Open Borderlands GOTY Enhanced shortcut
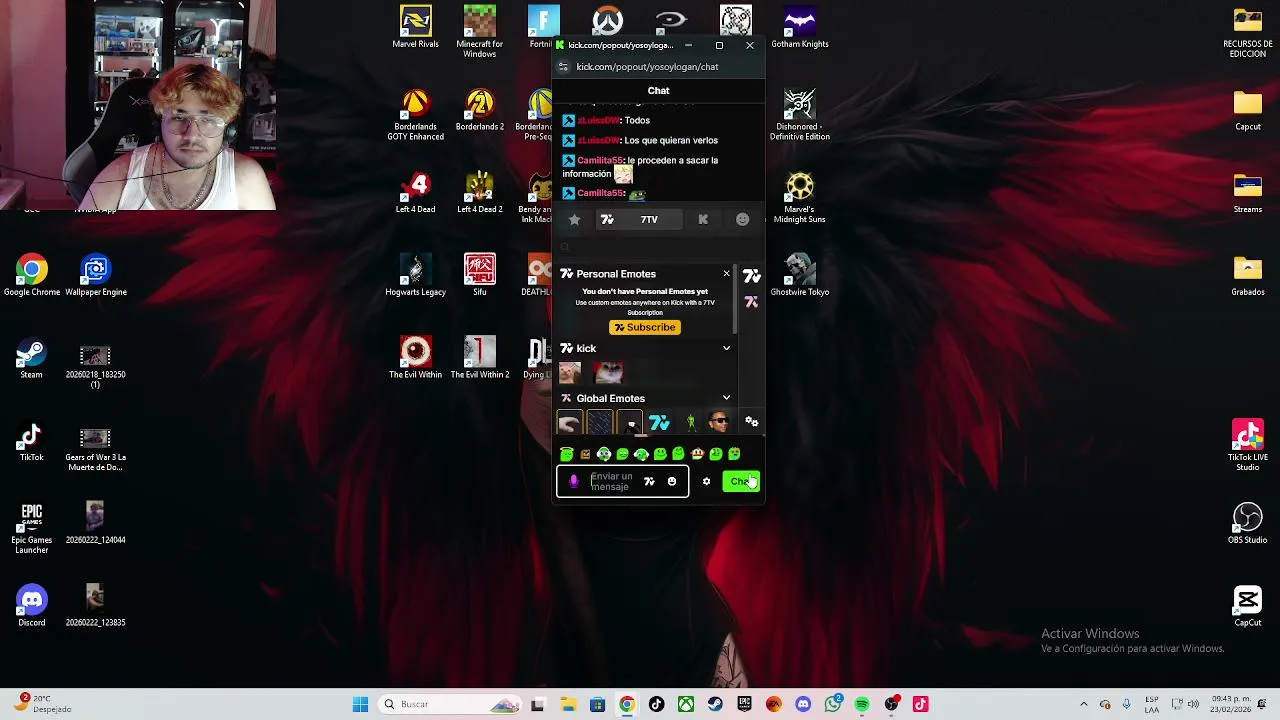 coord(415,115)
